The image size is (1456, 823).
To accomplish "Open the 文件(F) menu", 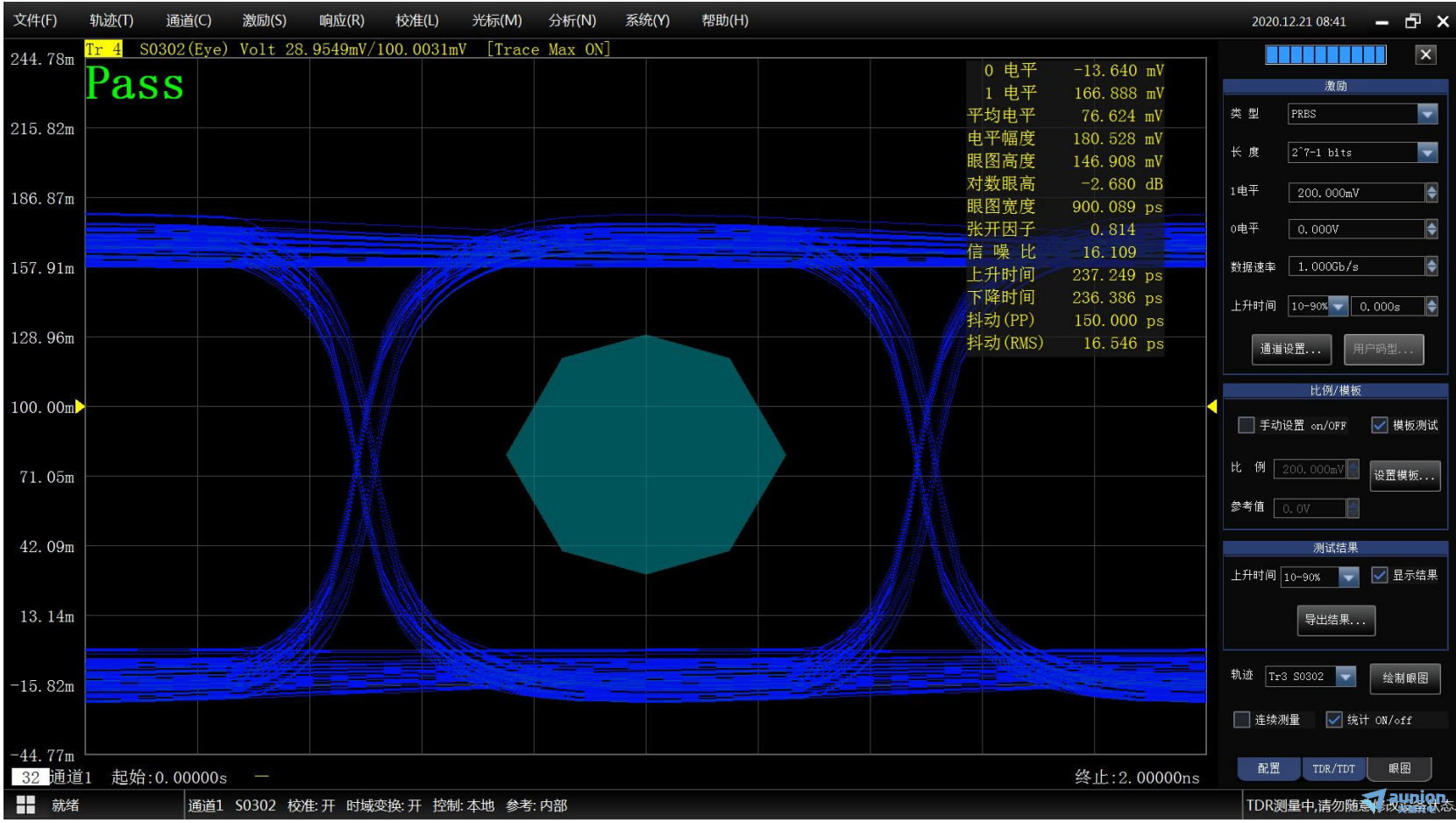I will [x=35, y=20].
